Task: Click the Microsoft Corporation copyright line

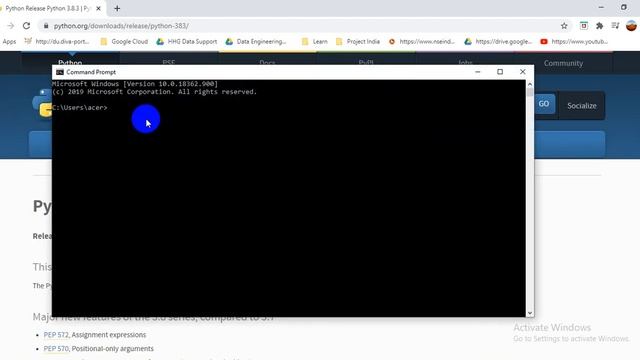Action: [155, 92]
